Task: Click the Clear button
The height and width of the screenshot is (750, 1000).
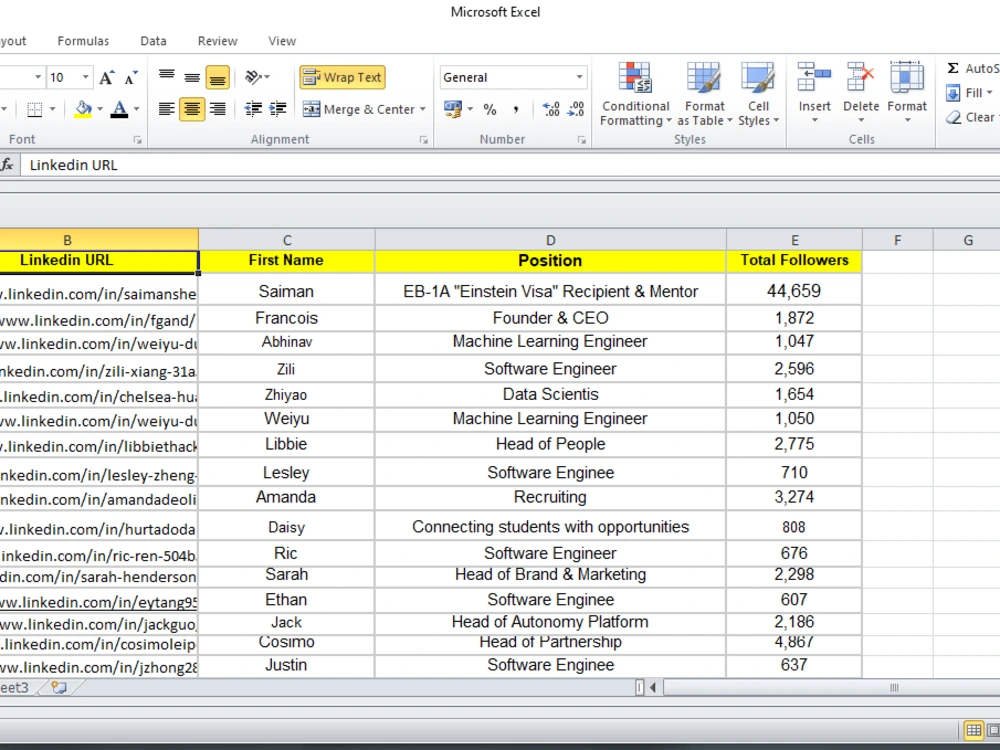Action: [971, 117]
